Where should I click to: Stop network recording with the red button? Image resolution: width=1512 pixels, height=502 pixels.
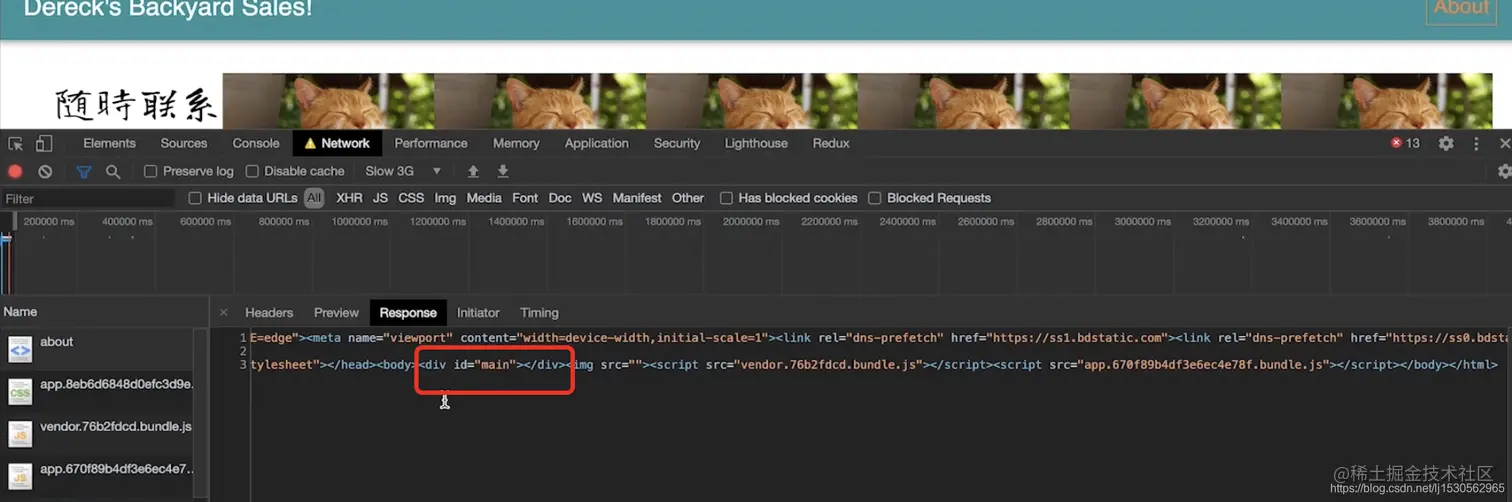pyautogui.click(x=15, y=172)
